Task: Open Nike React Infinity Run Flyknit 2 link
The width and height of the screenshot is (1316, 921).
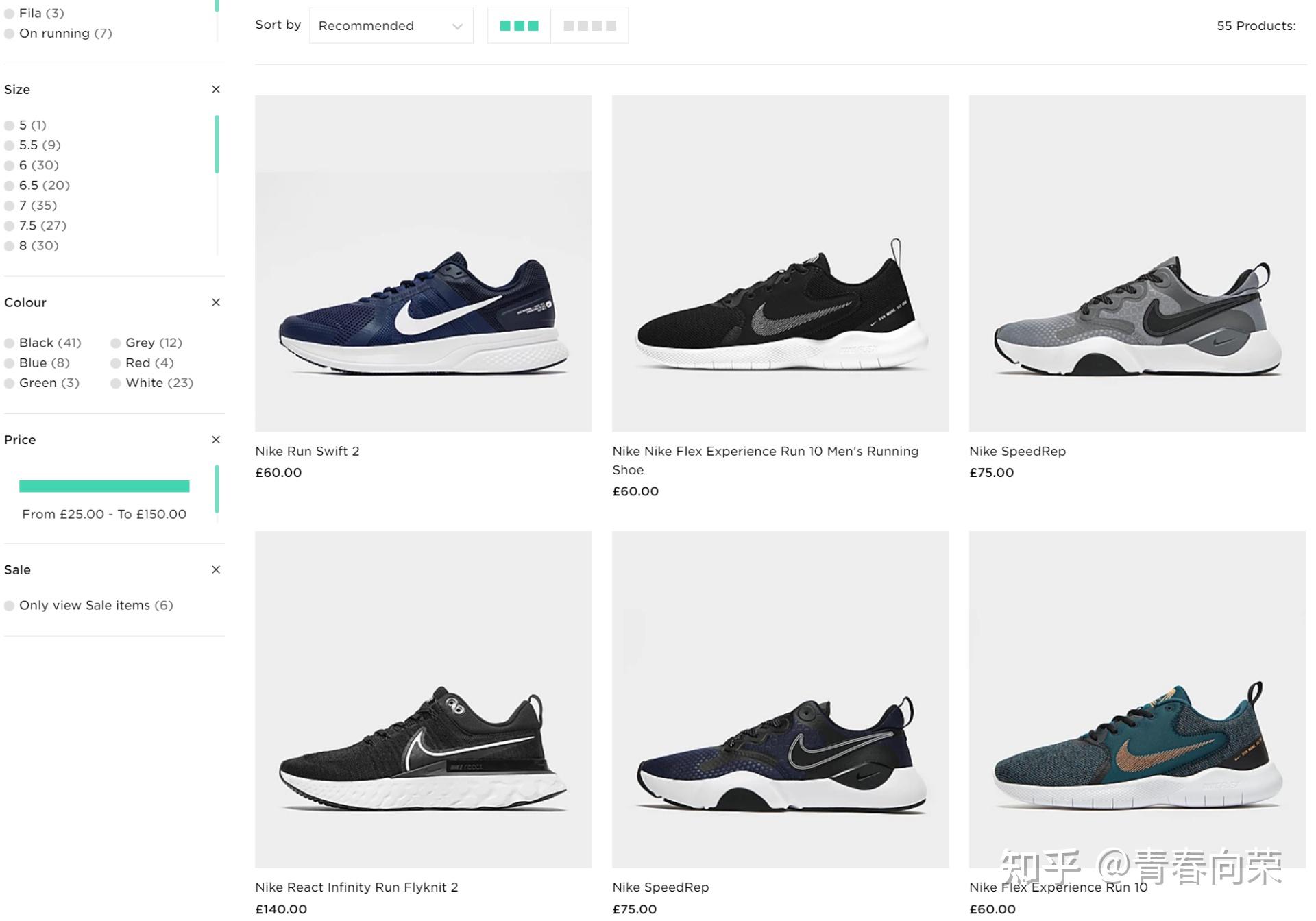Action: click(x=356, y=887)
